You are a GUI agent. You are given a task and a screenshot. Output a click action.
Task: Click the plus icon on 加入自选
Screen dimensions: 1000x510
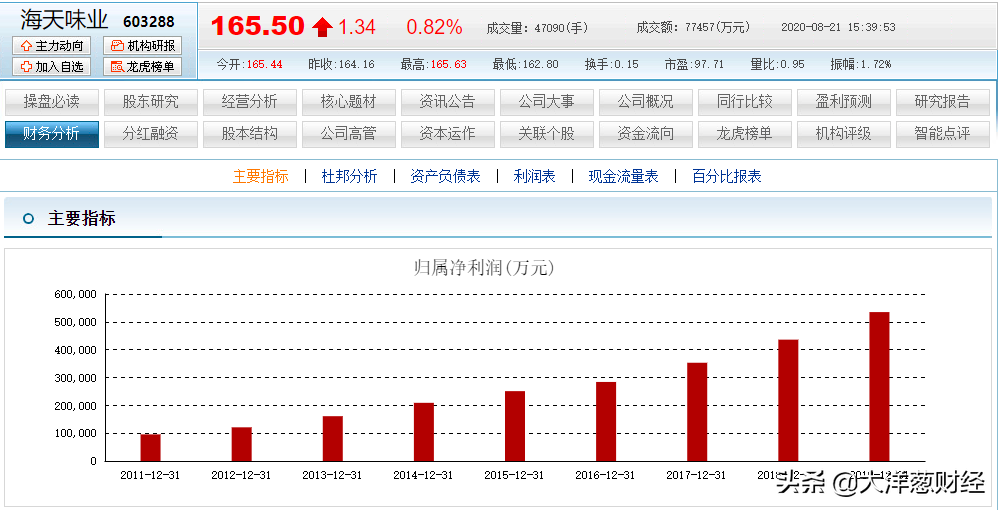coord(26,66)
